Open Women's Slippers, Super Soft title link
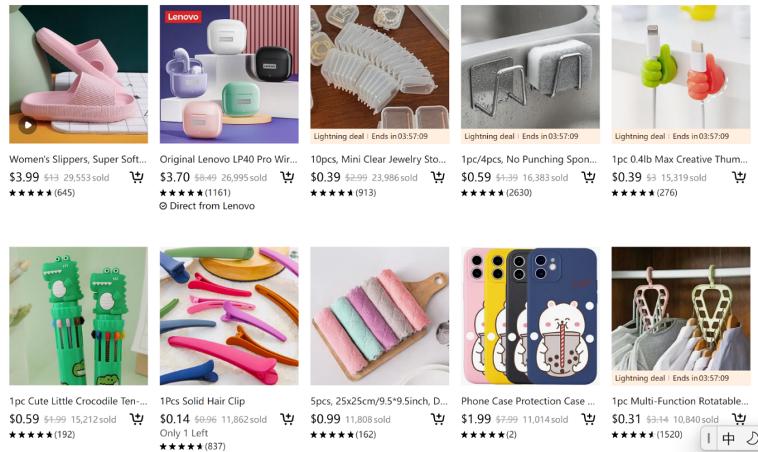The height and width of the screenshot is (452, 758). coord(78,159)
